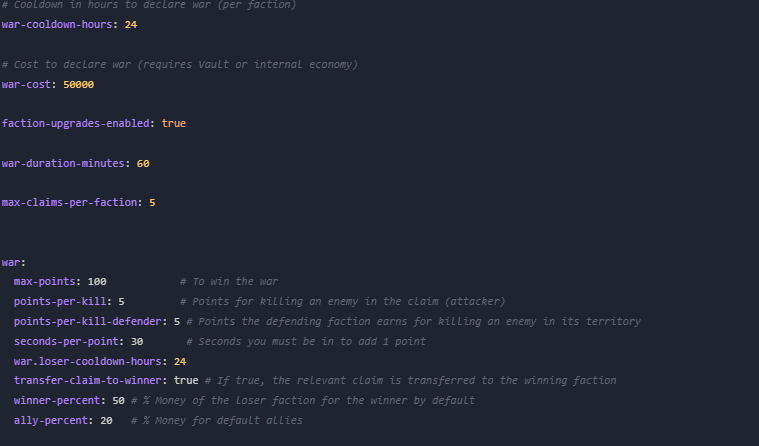Click the points-per-kill key
759x446 pixels.
60,302
